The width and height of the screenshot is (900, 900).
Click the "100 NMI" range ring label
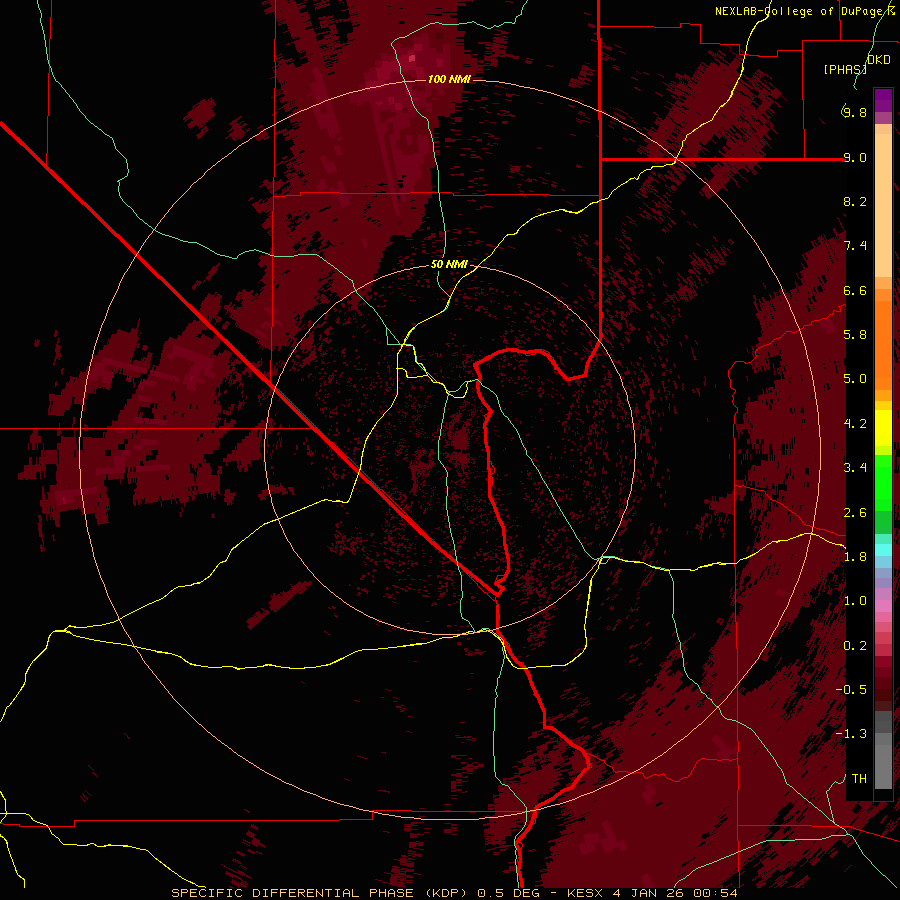click(449, 79)
